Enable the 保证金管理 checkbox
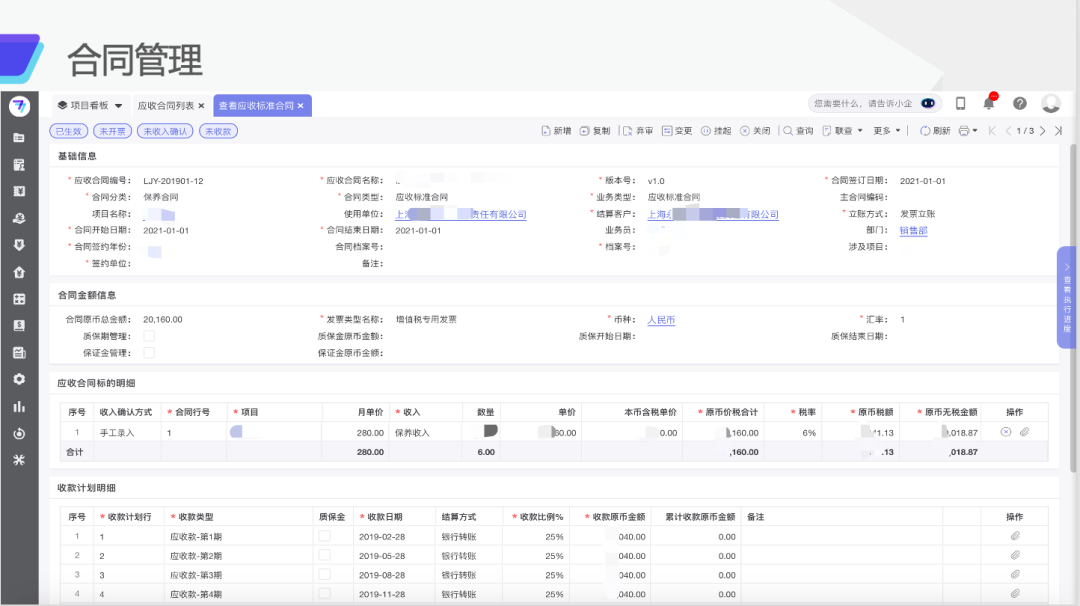Screen dimensions: 1080x606 [149, 352]
